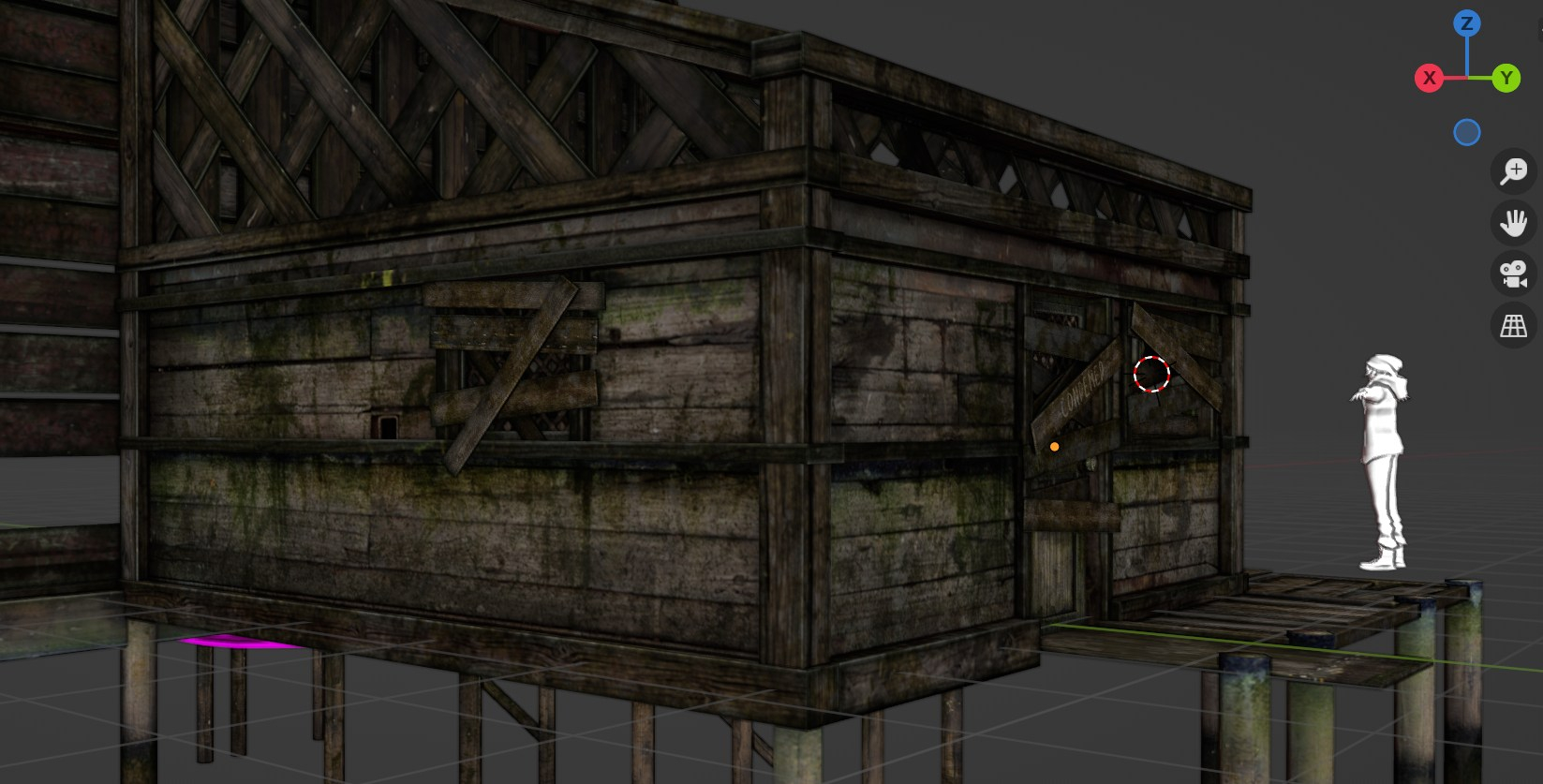Image resolution: width=1543 pixels, height=784 pixels.
Task: Snap view to negative Z axis circle
Action: pos(1466,133)
